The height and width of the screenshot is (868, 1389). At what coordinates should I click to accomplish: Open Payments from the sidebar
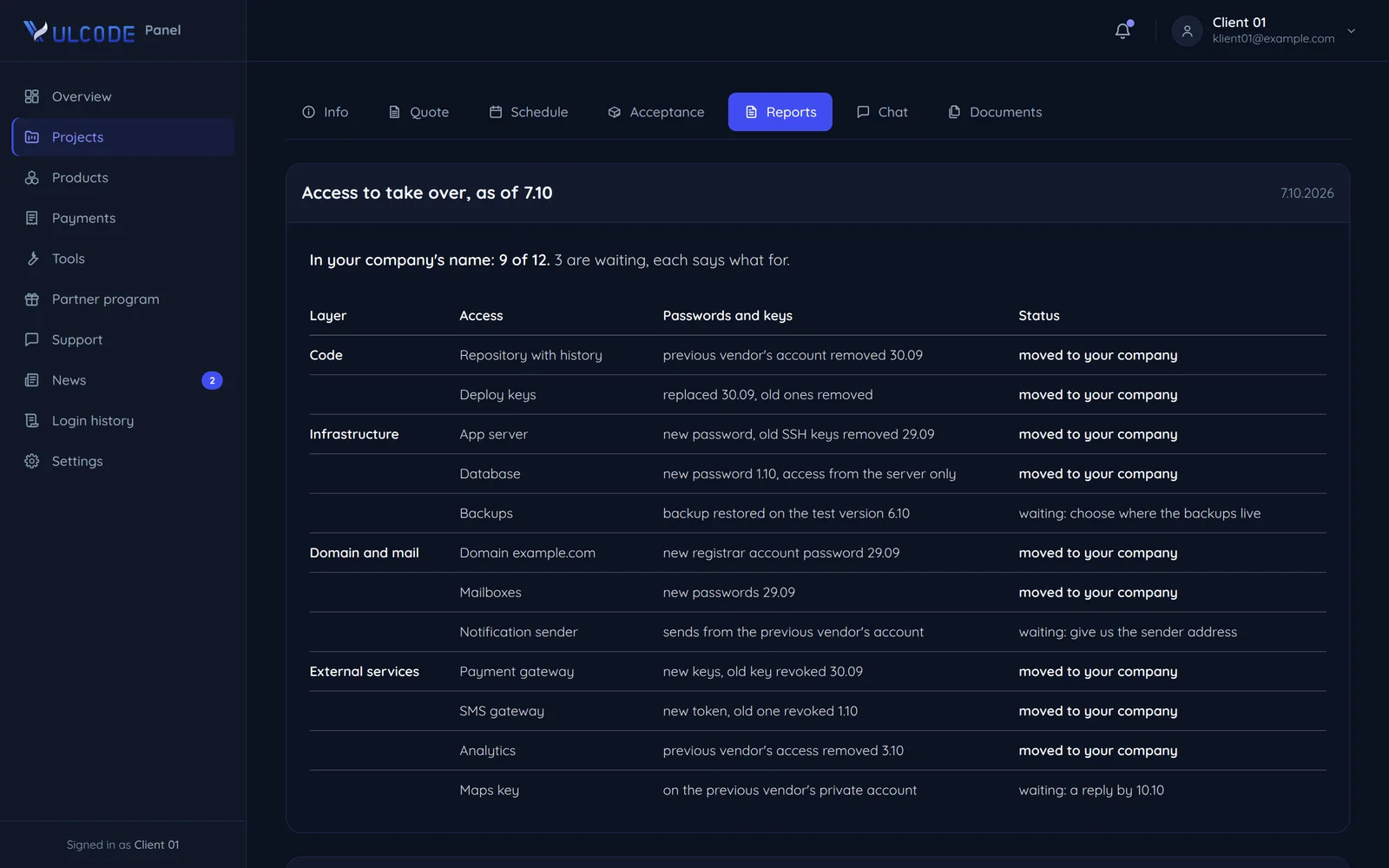click(x=123, y=218)
